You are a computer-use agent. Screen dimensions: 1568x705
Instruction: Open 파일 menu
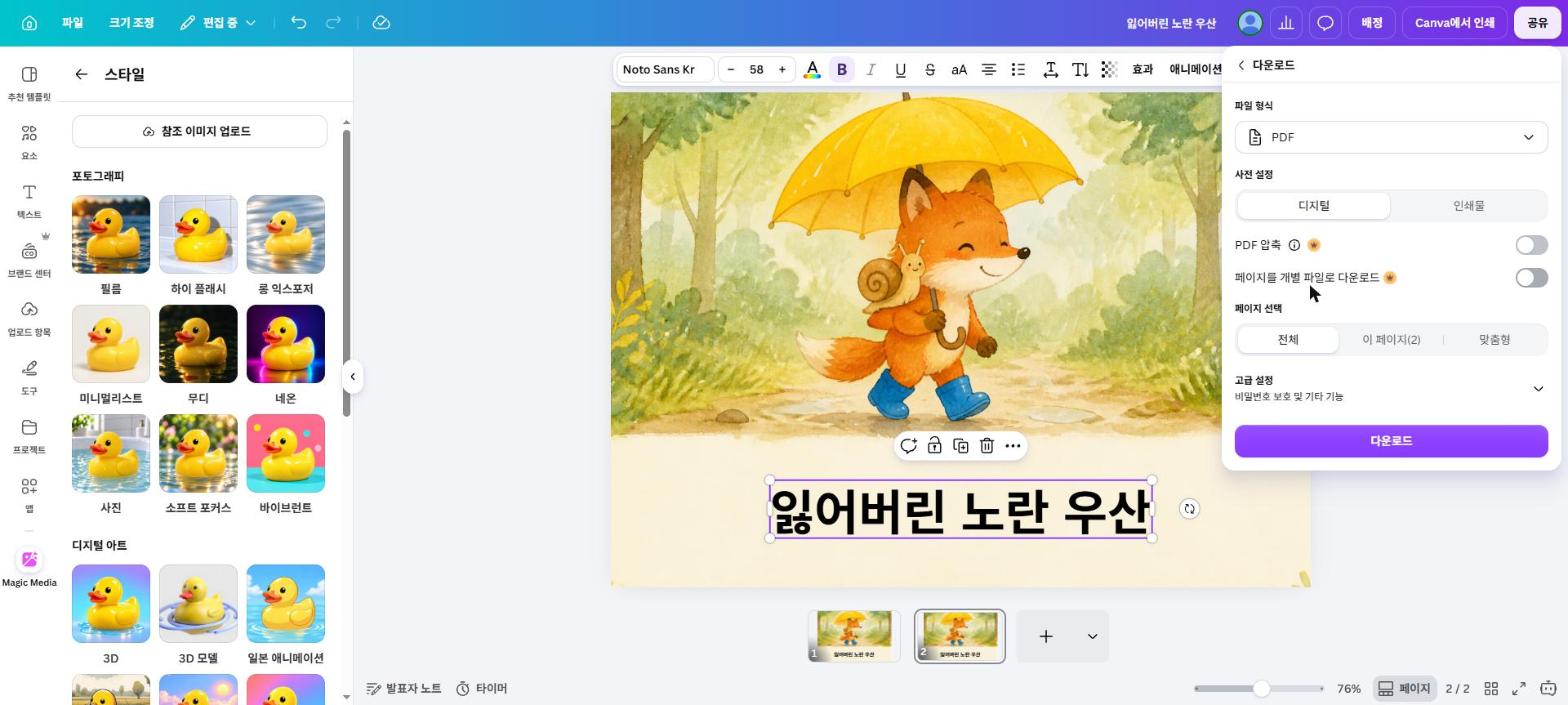72,22
